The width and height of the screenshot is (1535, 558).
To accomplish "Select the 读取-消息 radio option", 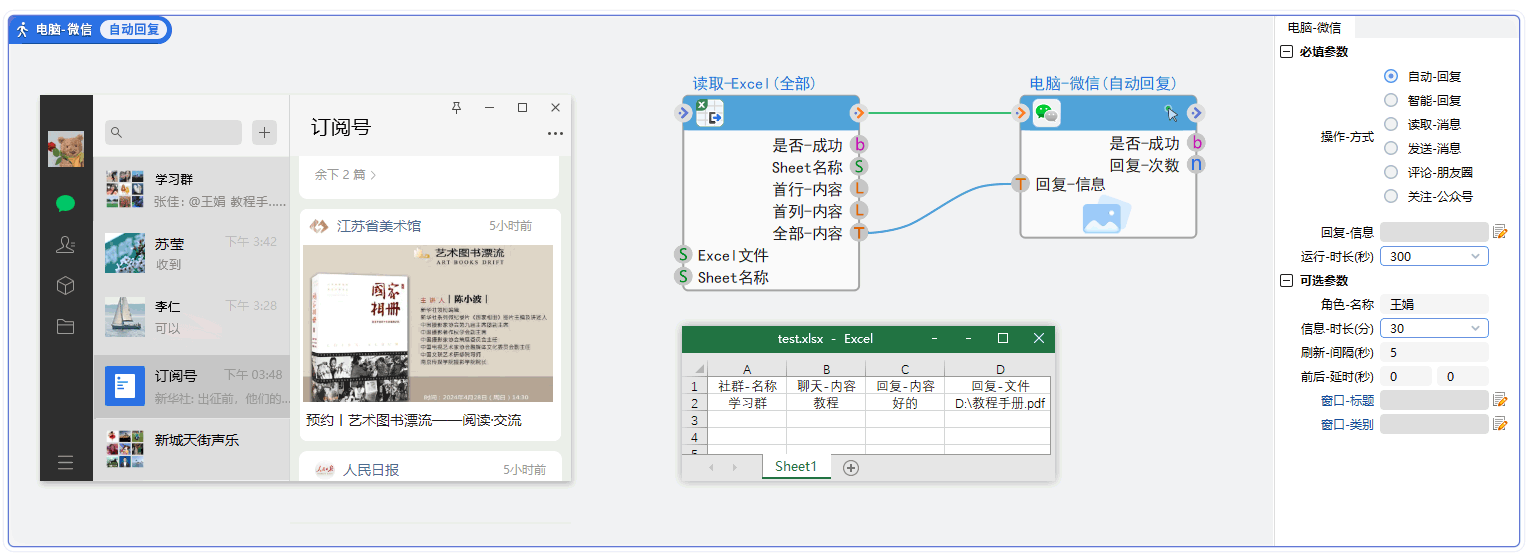I will coord(1391,124).
